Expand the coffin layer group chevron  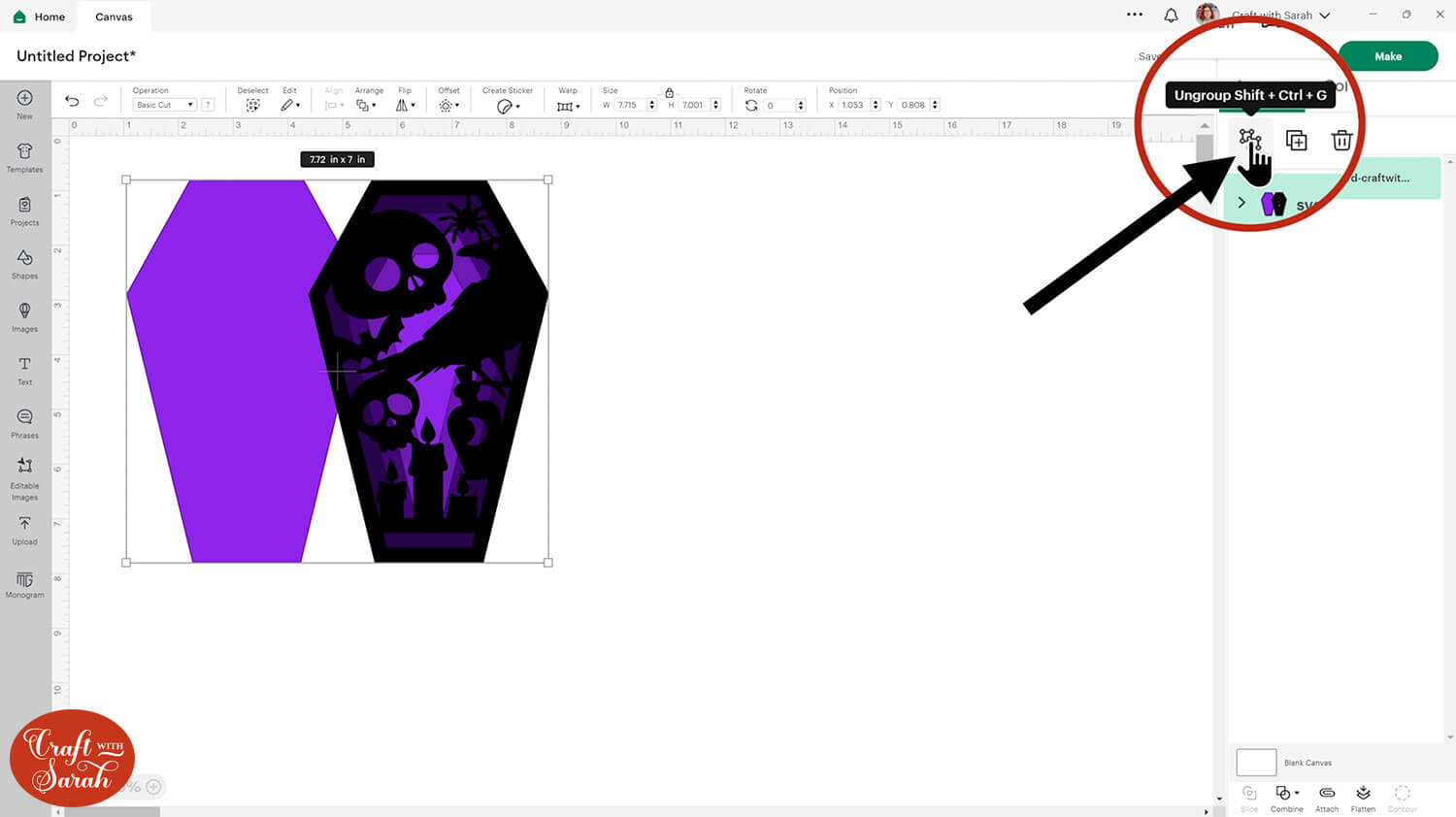click(1241, 203)
